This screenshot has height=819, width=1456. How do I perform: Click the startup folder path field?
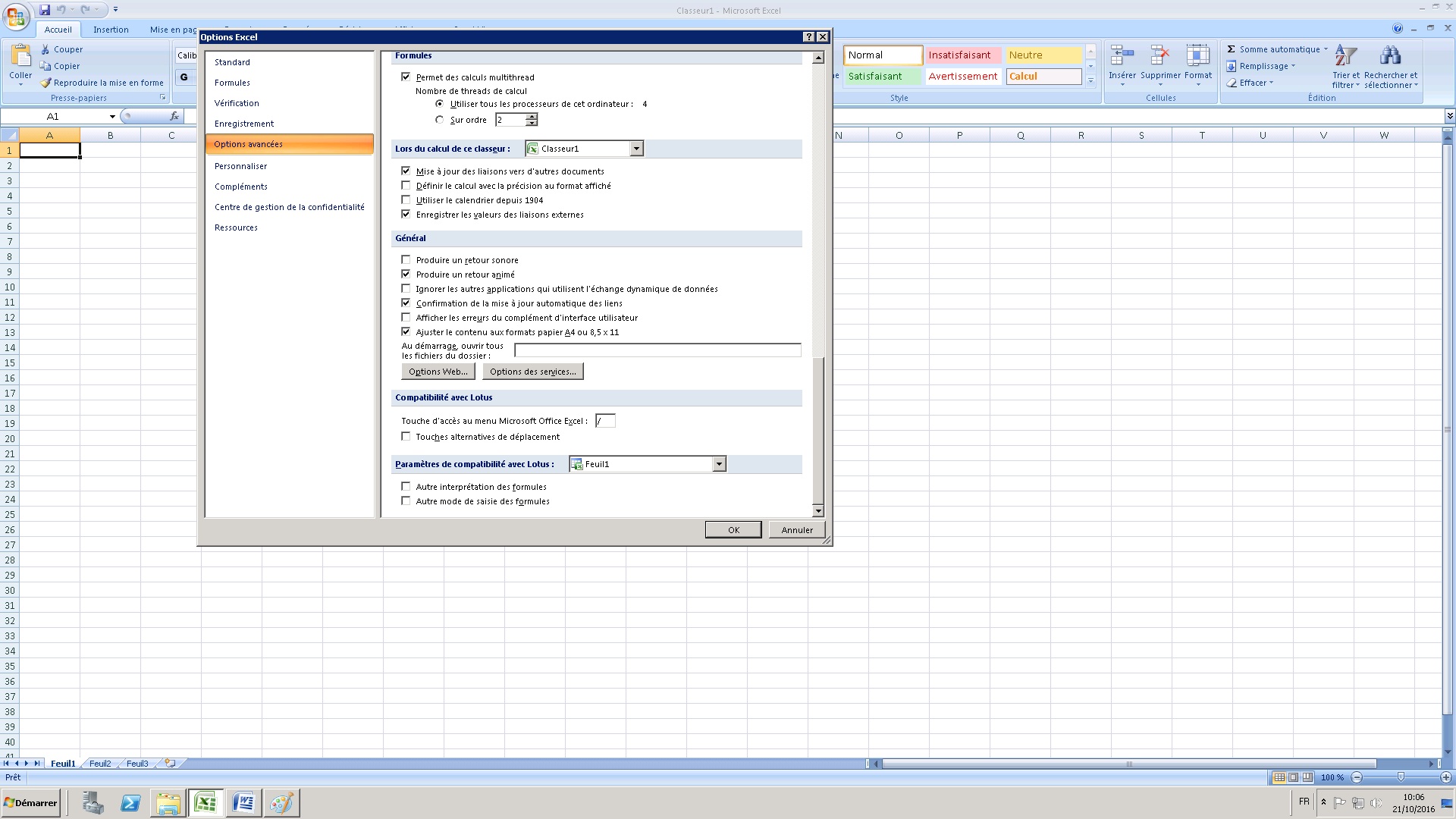tap(657, 350)
